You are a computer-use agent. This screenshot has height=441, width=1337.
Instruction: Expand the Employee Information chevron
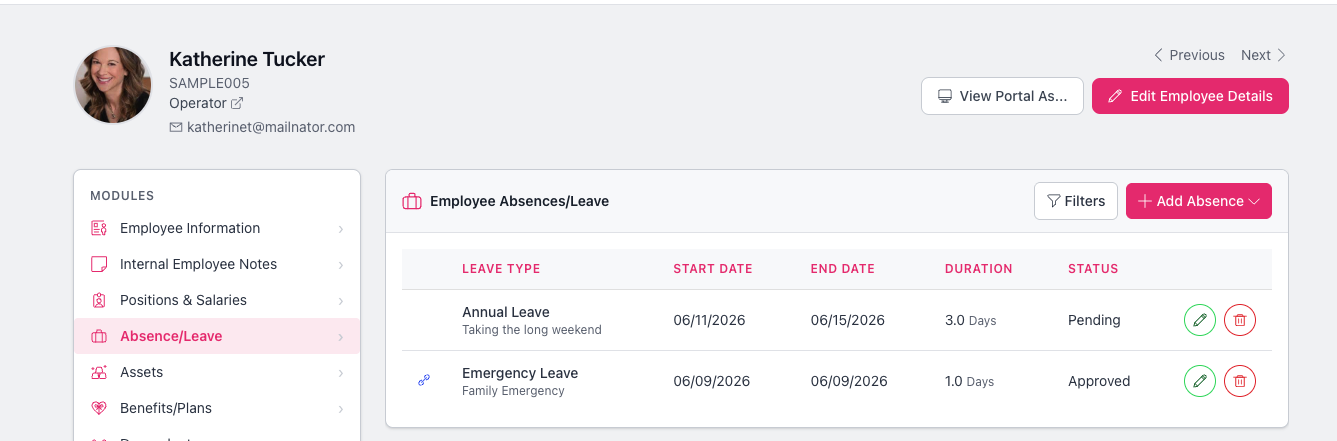click(x=340, y=229)
